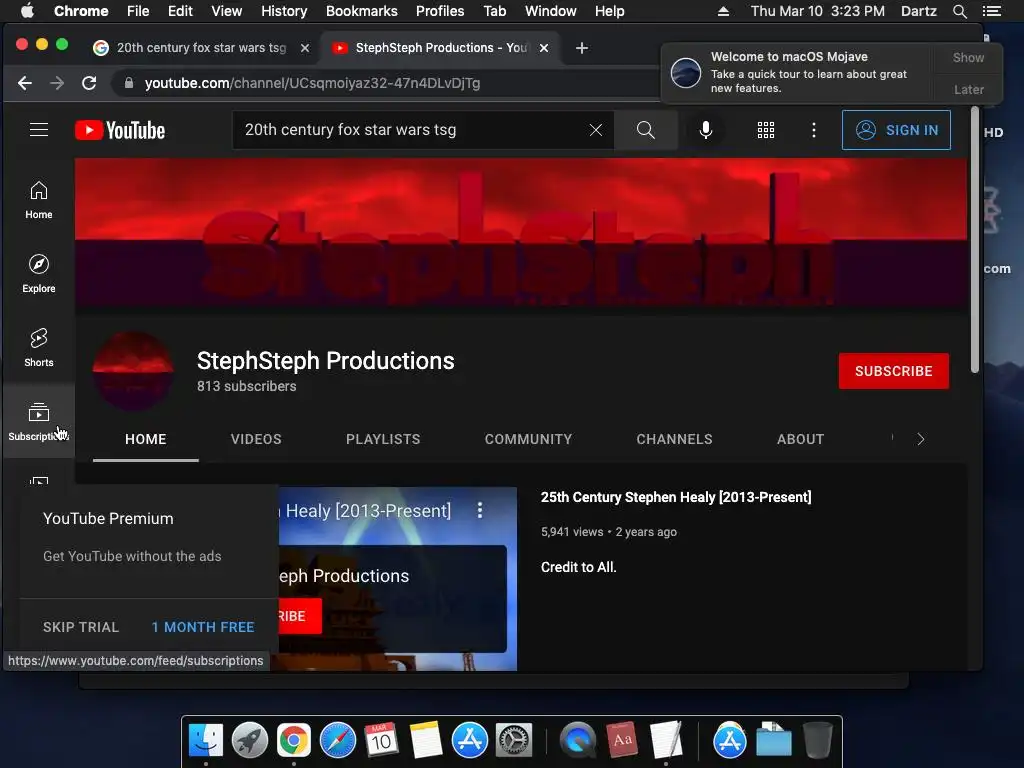Click the Dartz user menu
1024x768 pixels.
919,11
